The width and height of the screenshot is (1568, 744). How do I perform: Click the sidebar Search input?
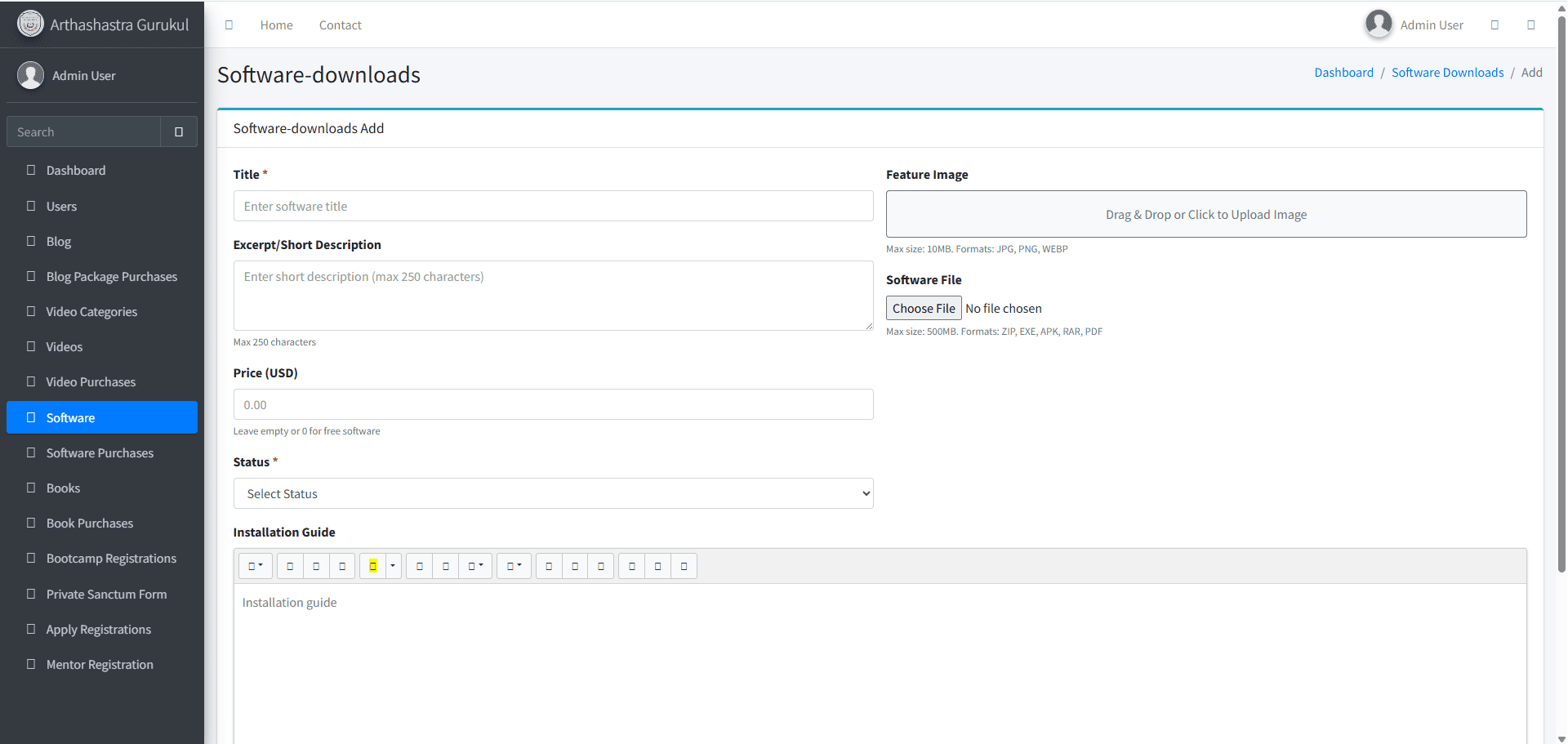83,131
